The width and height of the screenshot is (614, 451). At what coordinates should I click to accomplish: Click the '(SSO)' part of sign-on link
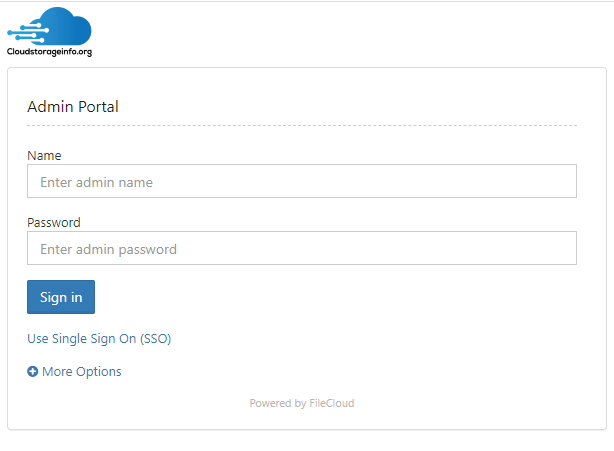(x=155, y=339)
